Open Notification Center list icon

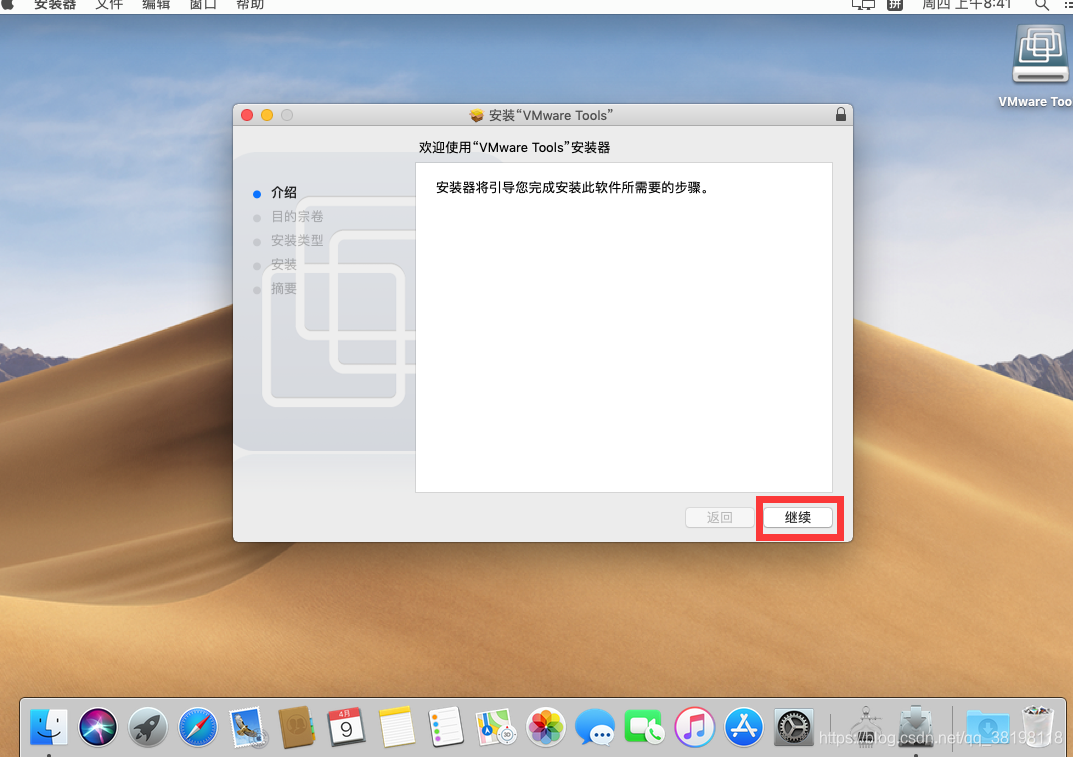tap(1068, 5)
